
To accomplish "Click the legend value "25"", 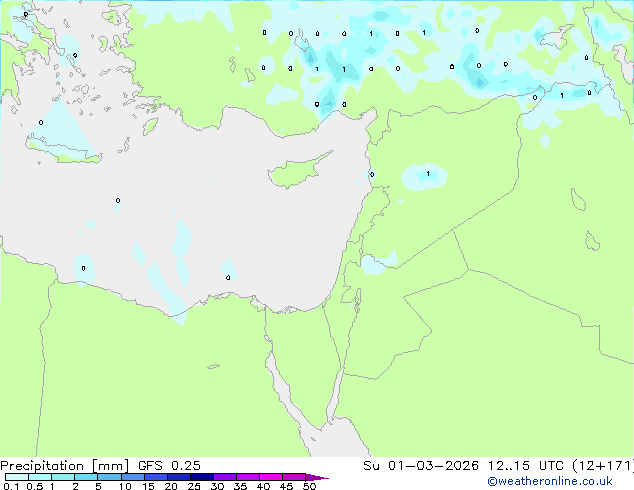I will [194, 486].
